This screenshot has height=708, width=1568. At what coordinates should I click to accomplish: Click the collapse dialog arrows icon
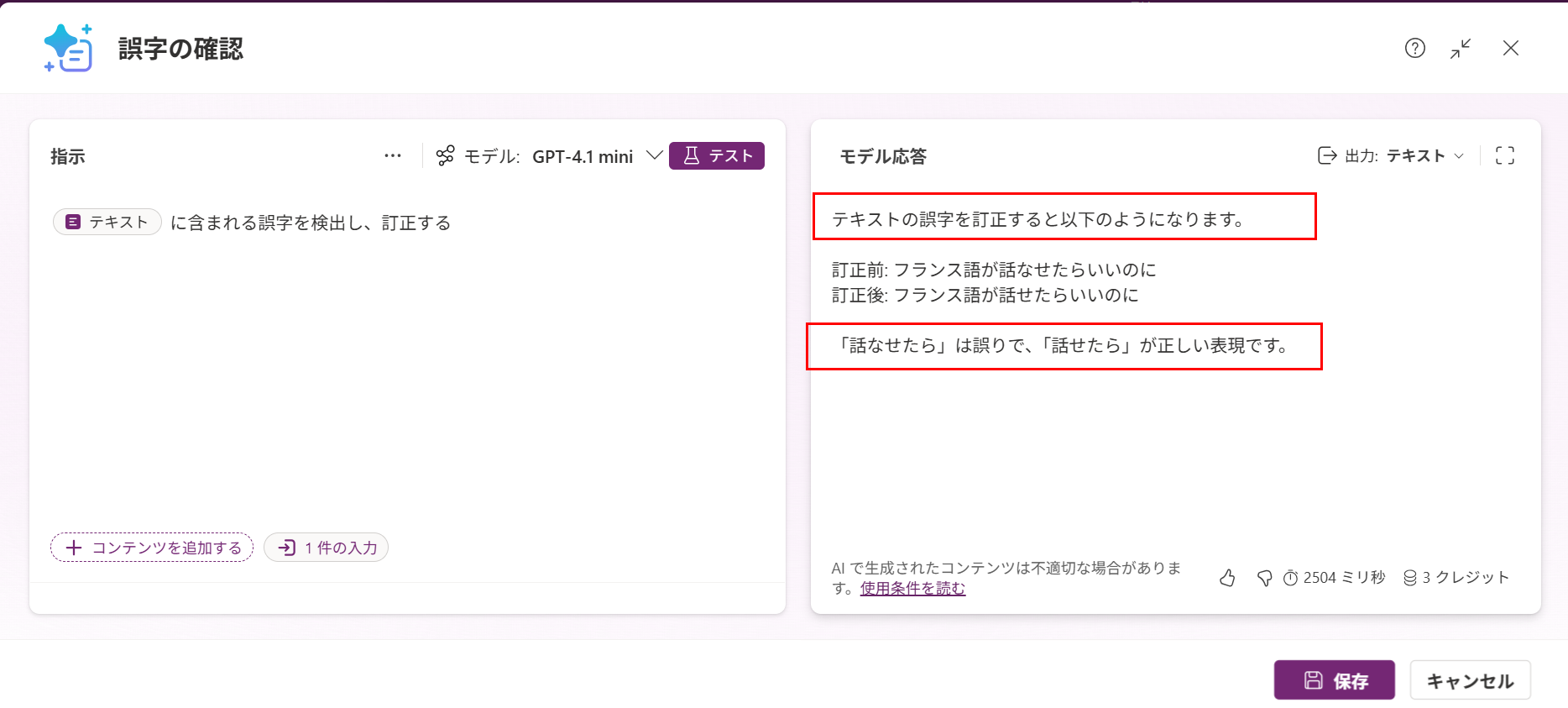[1461, 49]
